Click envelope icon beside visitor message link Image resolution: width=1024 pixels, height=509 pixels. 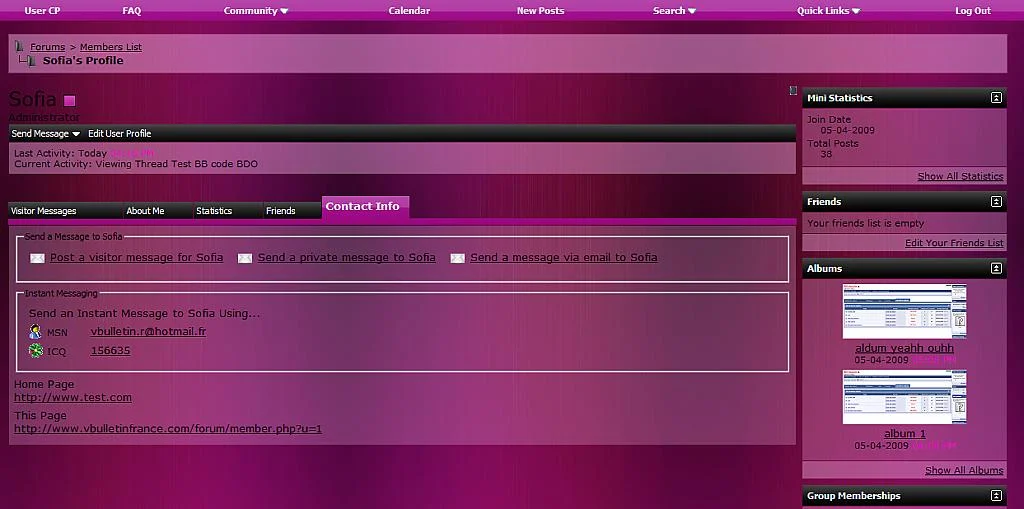coord(37,258)
